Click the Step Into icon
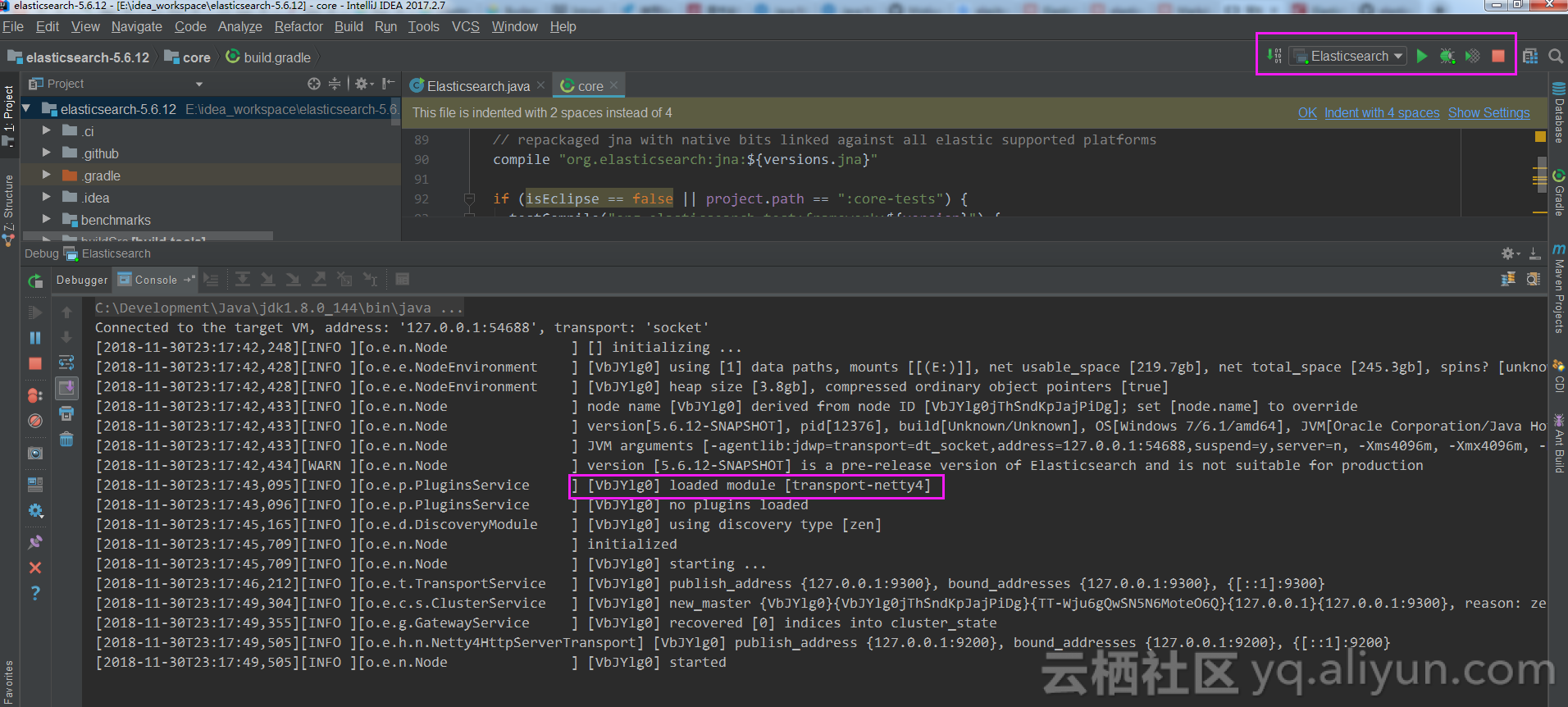 click(267, 280)
